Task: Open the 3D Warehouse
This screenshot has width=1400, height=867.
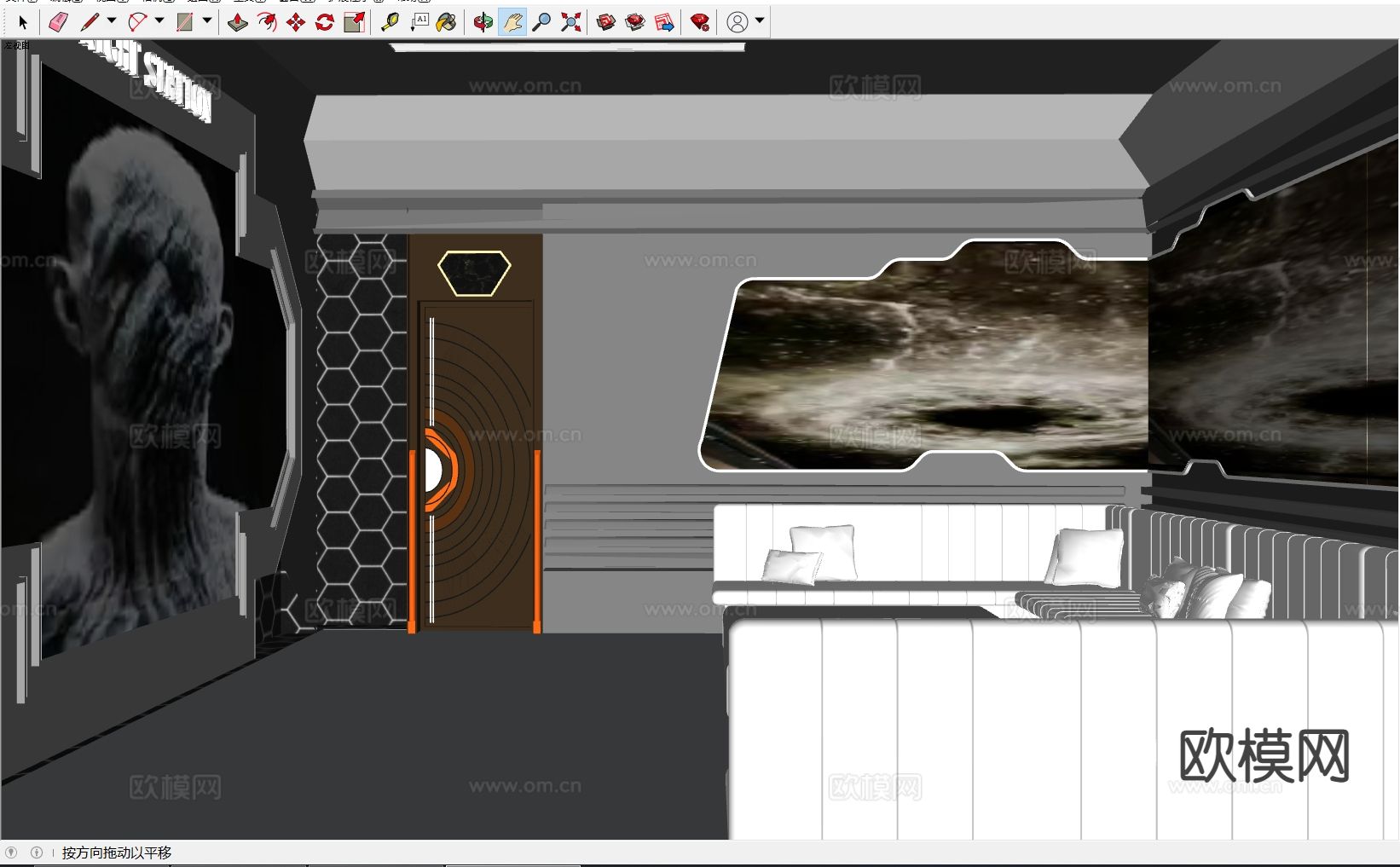Action: pyautogui.click(x=606, y=22)
